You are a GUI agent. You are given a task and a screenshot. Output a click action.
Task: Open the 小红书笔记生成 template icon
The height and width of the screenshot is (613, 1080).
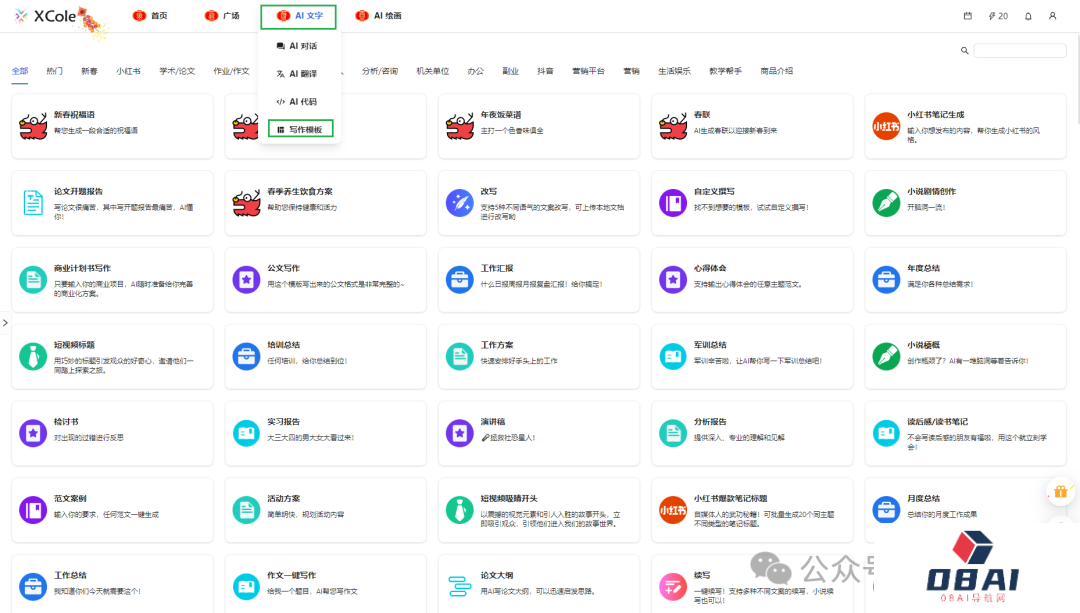(885, 126)
